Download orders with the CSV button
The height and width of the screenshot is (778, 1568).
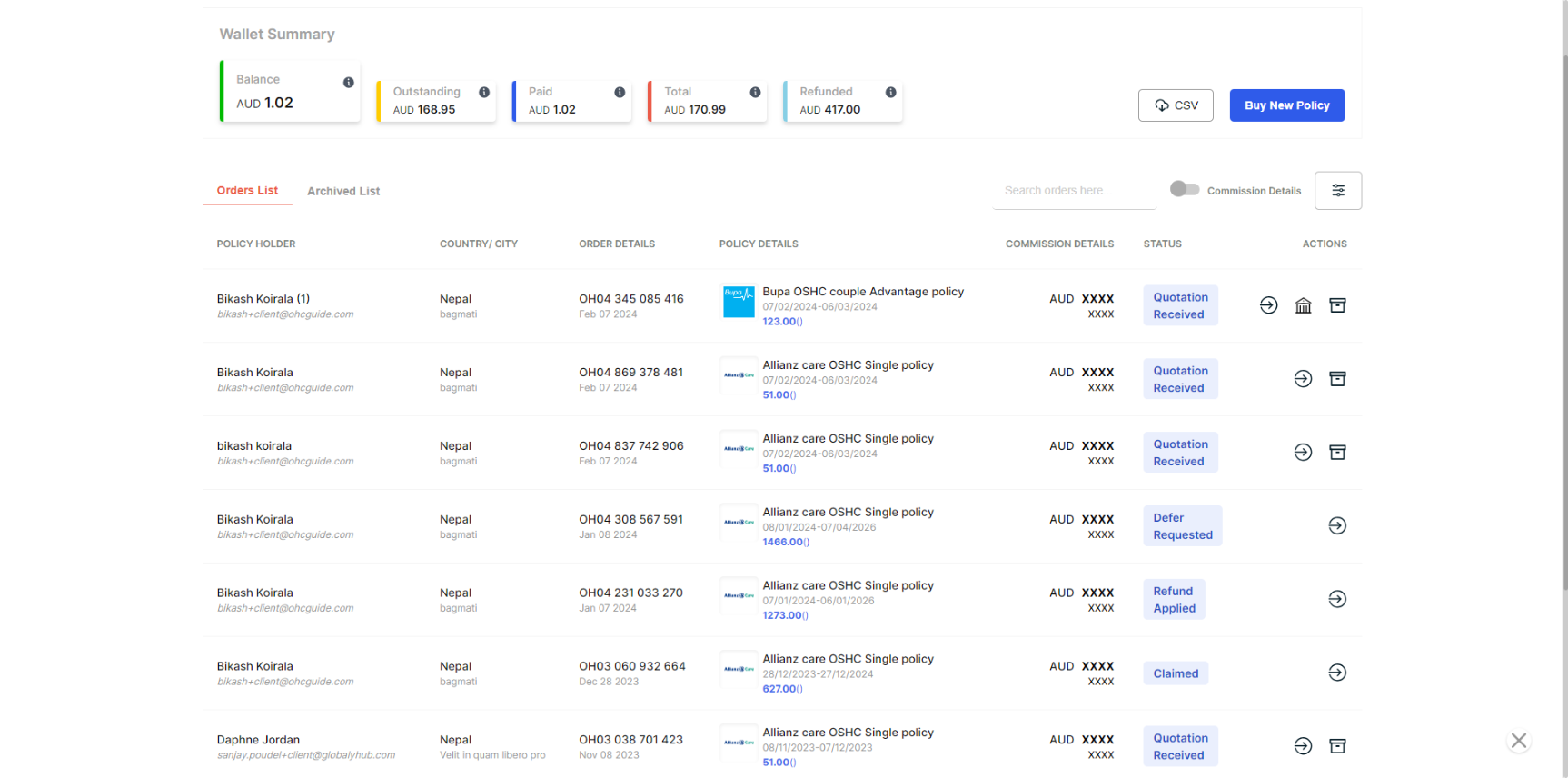[x=1176, y=105]
